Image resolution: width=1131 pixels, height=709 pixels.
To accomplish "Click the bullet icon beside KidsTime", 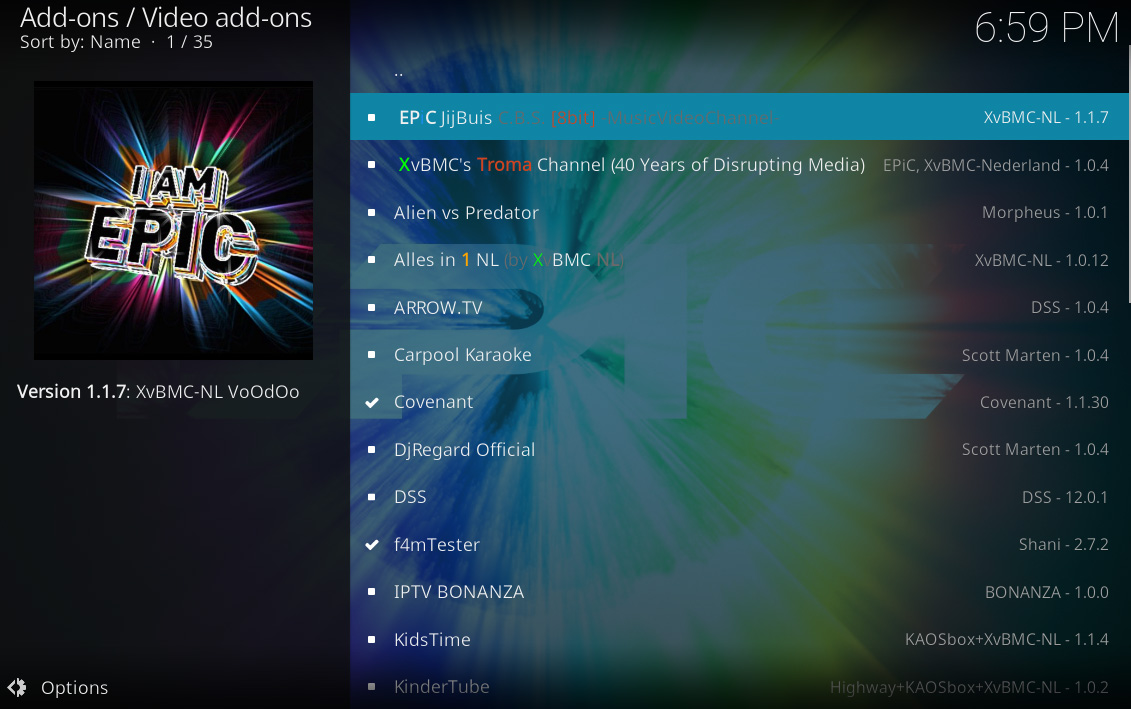I will point(371,639).
